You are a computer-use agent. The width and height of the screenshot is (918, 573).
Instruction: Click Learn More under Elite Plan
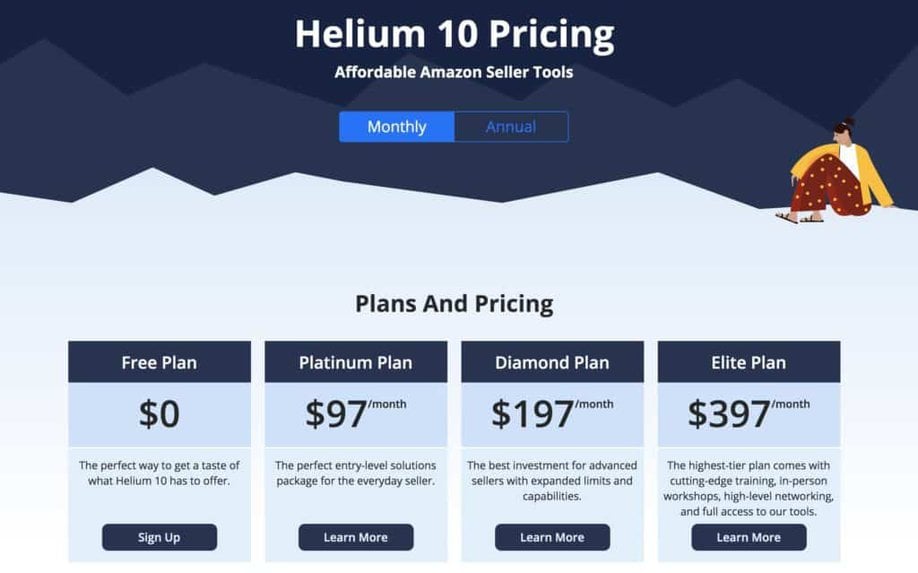749,537
